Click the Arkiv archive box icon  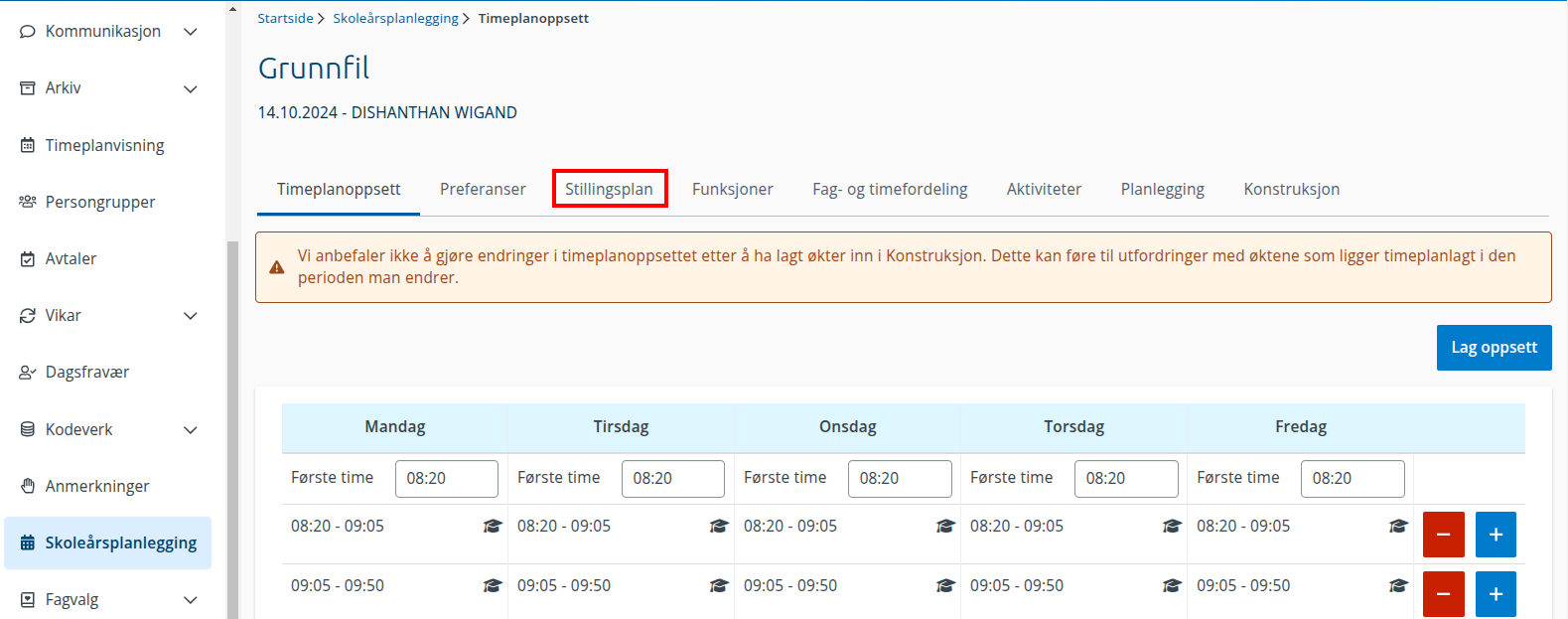pyautogui.click(x=28, y=88)
